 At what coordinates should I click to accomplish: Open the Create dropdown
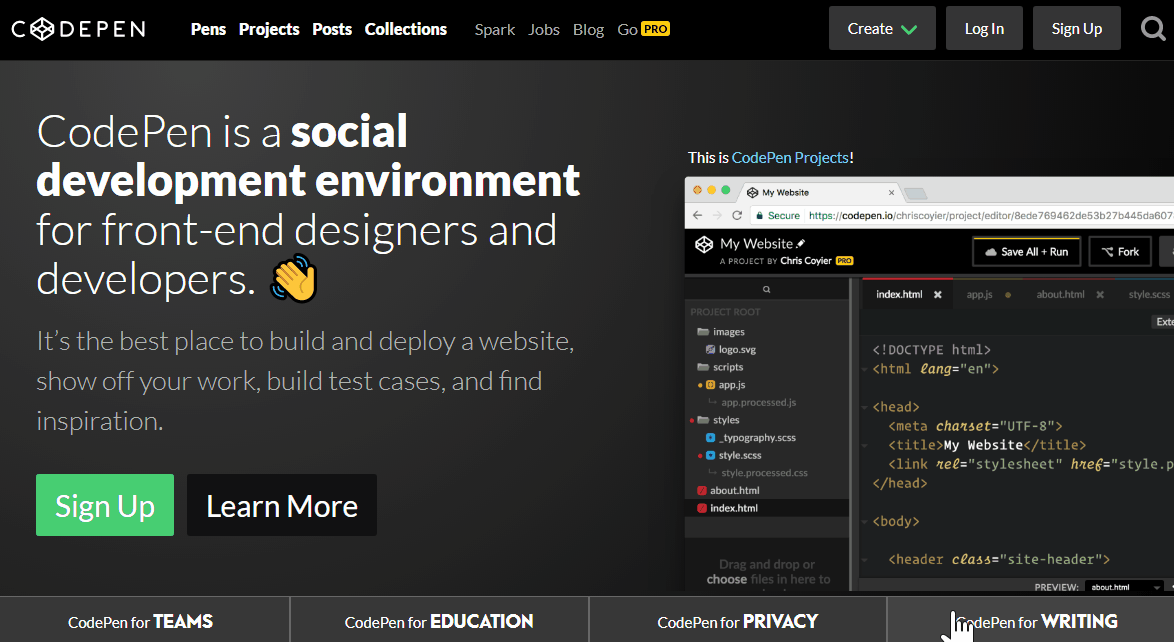point(882,28)
